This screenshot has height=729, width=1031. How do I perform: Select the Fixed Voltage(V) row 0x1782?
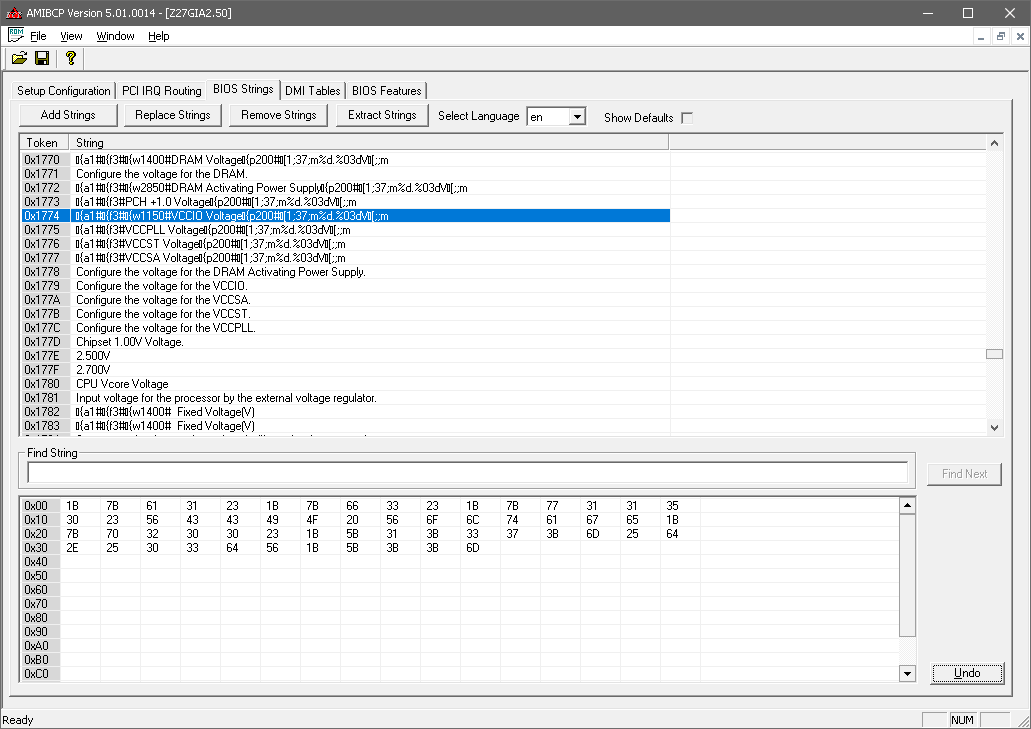click(345, 412)
